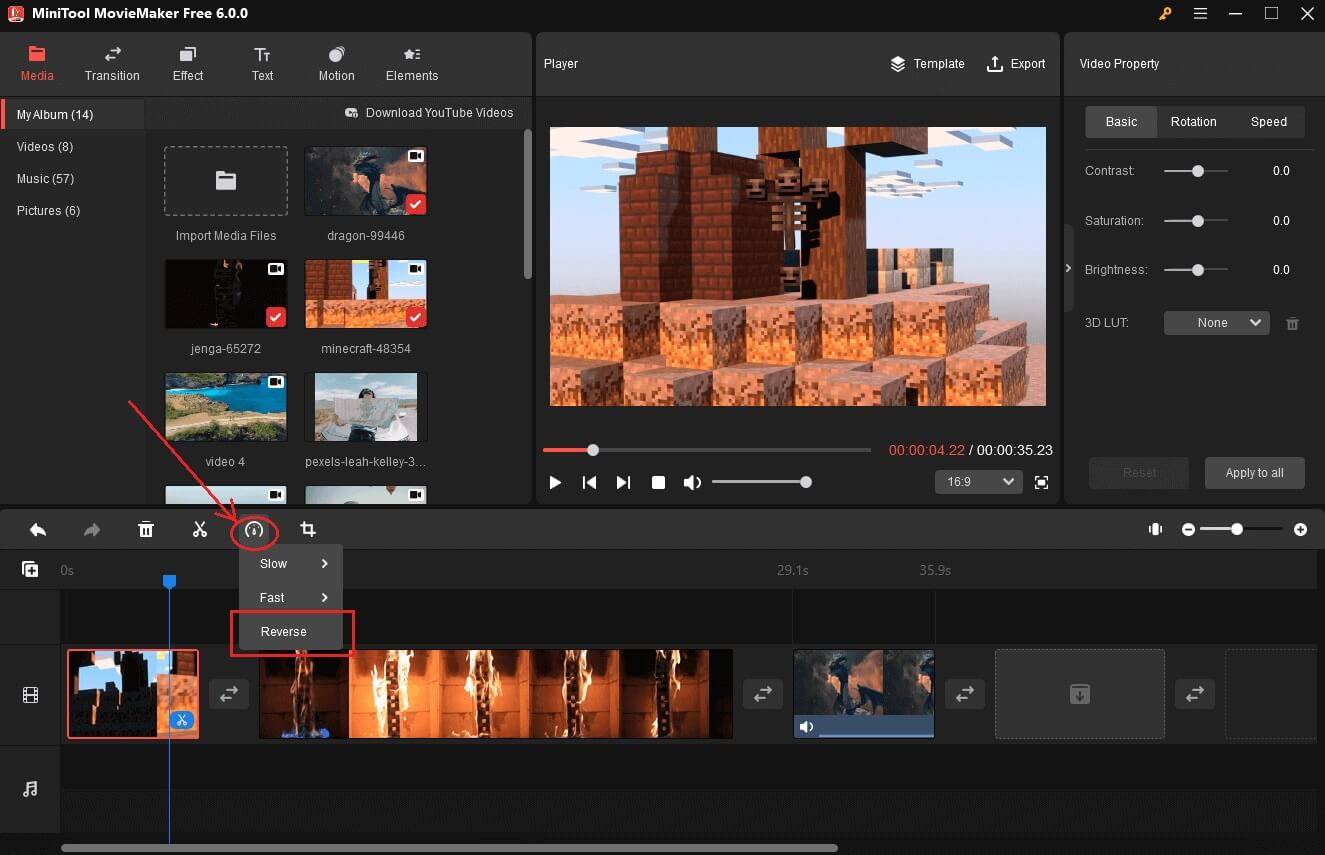Image resolution: width=1325 pixels, height=855 pixels.
Task: Open the hamburger menu in title bar
Action: pyautogui.click(x=1200, y=14)
